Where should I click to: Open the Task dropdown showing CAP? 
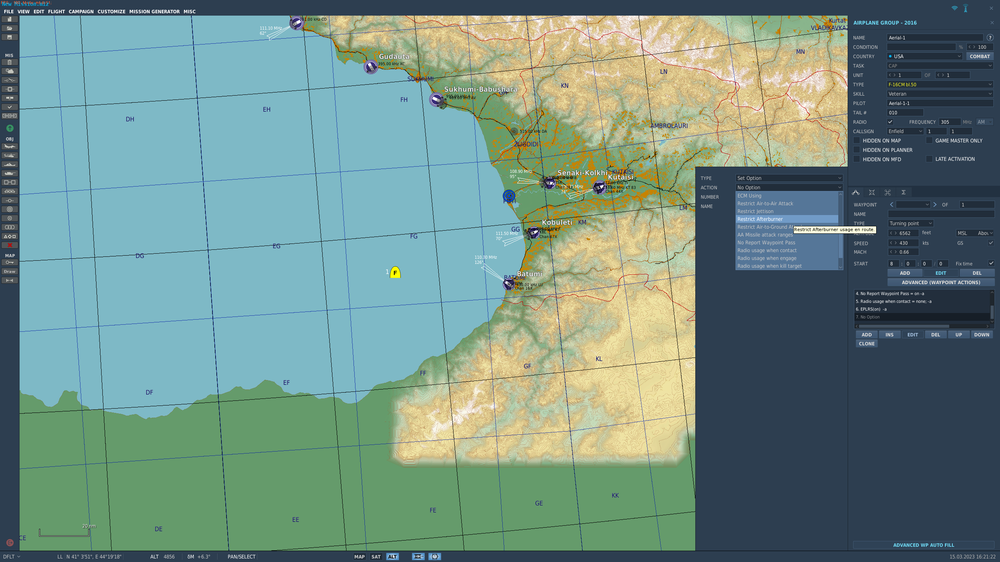click(x=940, y=66)
